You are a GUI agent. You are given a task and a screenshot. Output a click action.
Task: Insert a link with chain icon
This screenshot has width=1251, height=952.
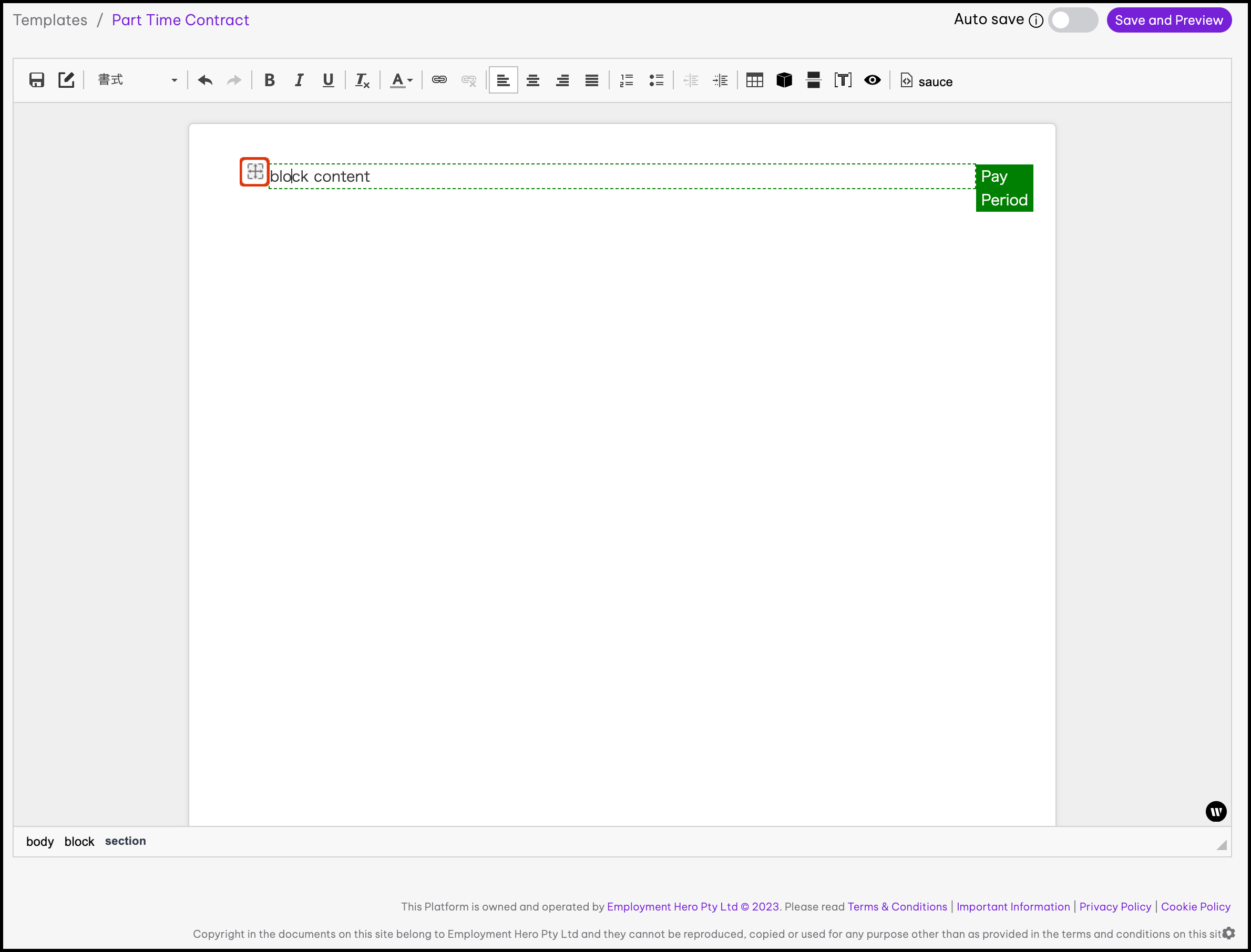point(439,80)
